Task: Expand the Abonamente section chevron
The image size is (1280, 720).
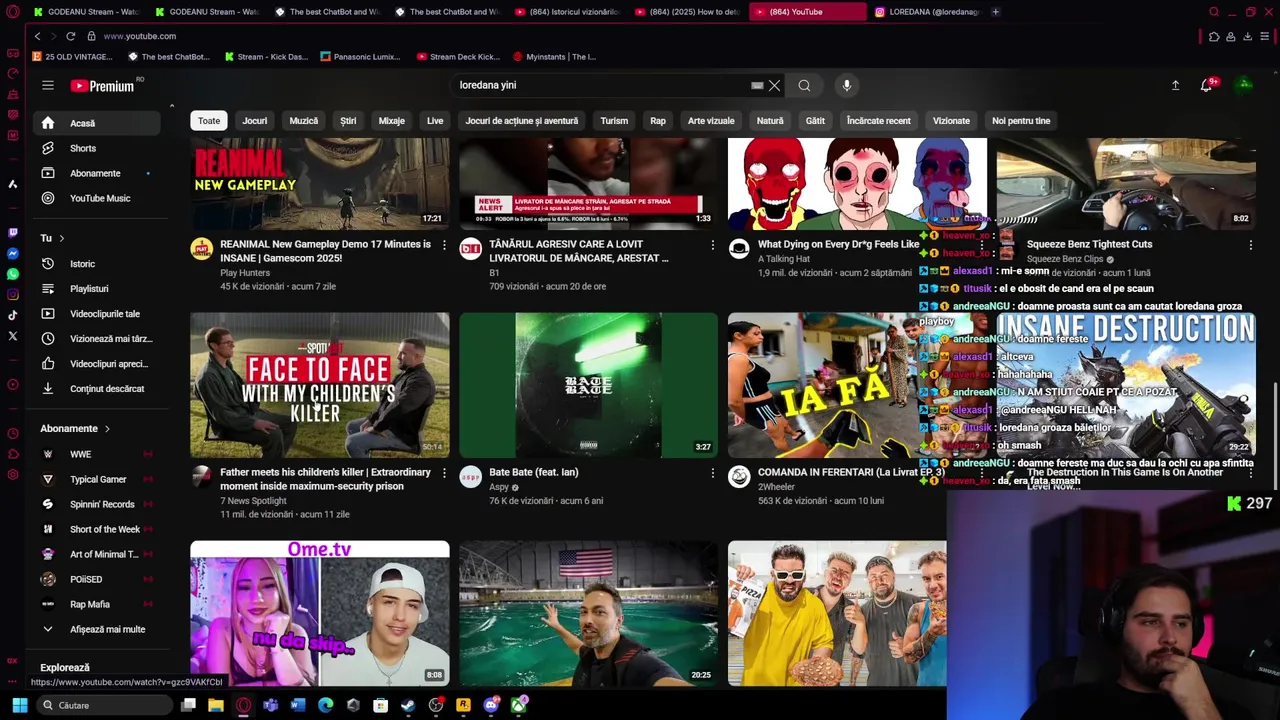Action: [x=107, y=429]
